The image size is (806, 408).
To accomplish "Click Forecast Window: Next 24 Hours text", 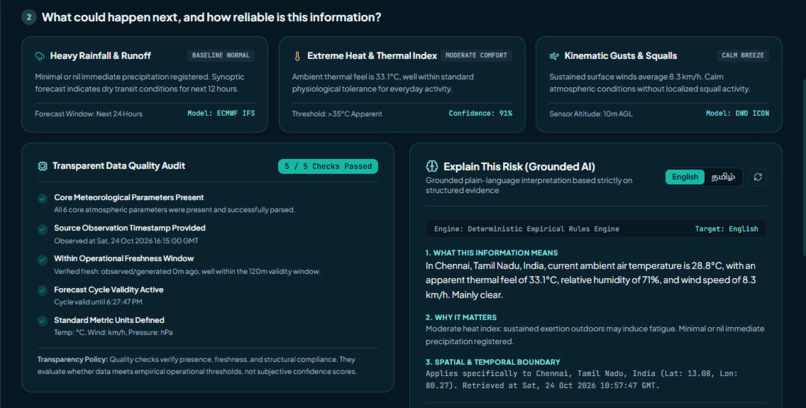I will coord(88,114).
